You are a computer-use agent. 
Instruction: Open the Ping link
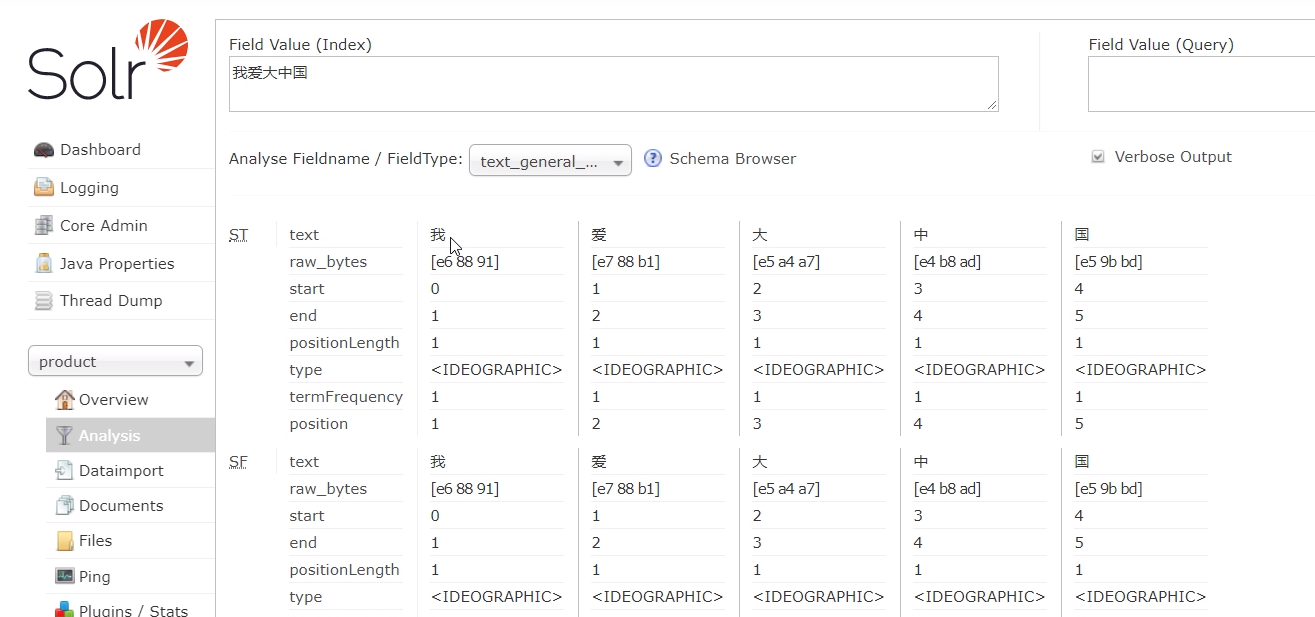click(95, 577)
